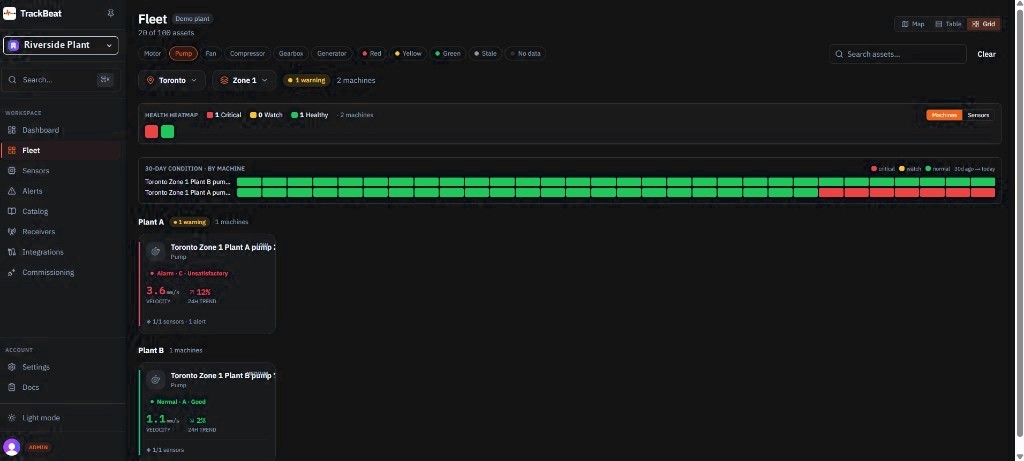1024x461 pixels.
Task: Open the Toronto Zone 1 Plant B pump card
Action: point(207,411)
